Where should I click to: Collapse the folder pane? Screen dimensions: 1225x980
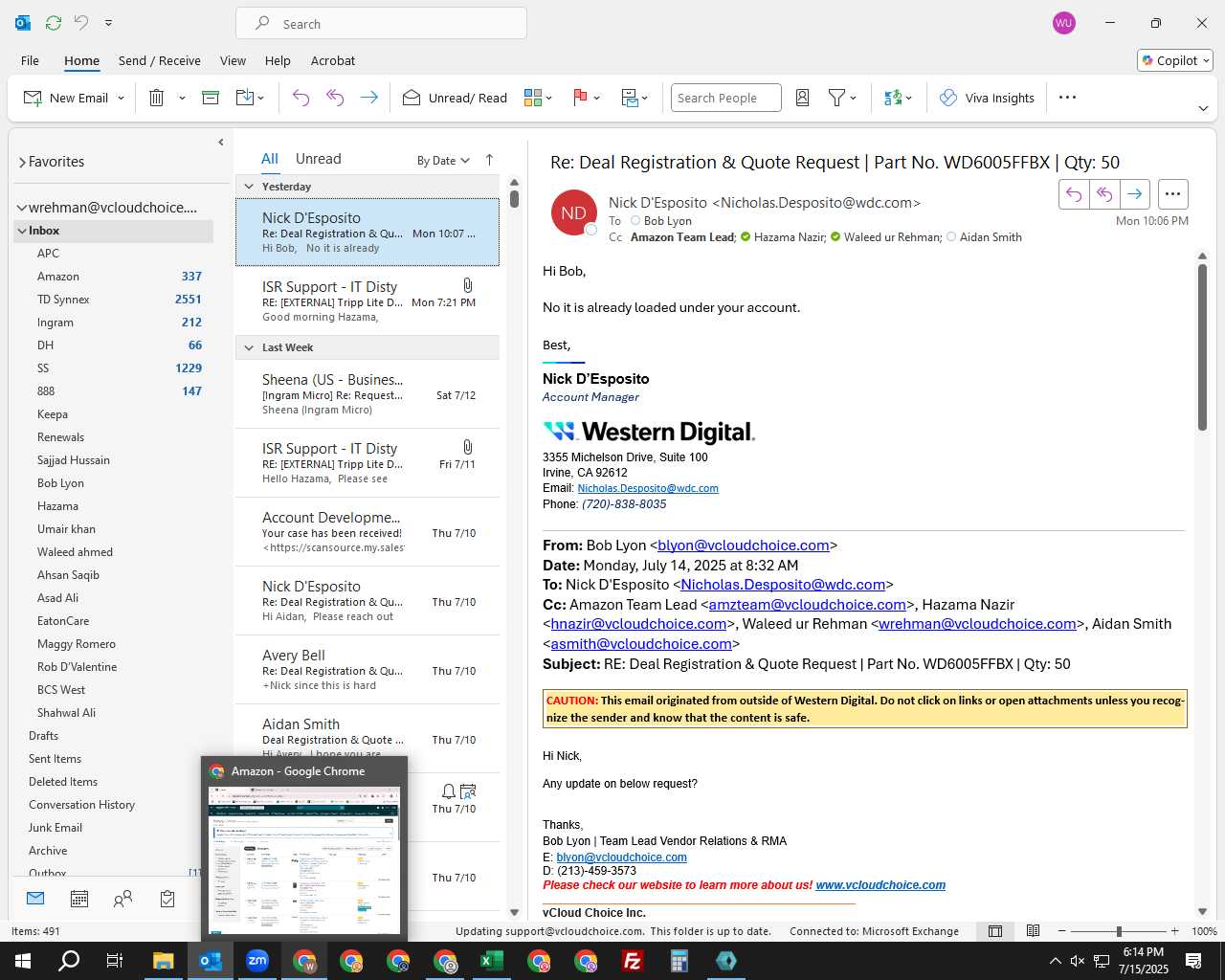pyautogui.click(x=220, y=142)
